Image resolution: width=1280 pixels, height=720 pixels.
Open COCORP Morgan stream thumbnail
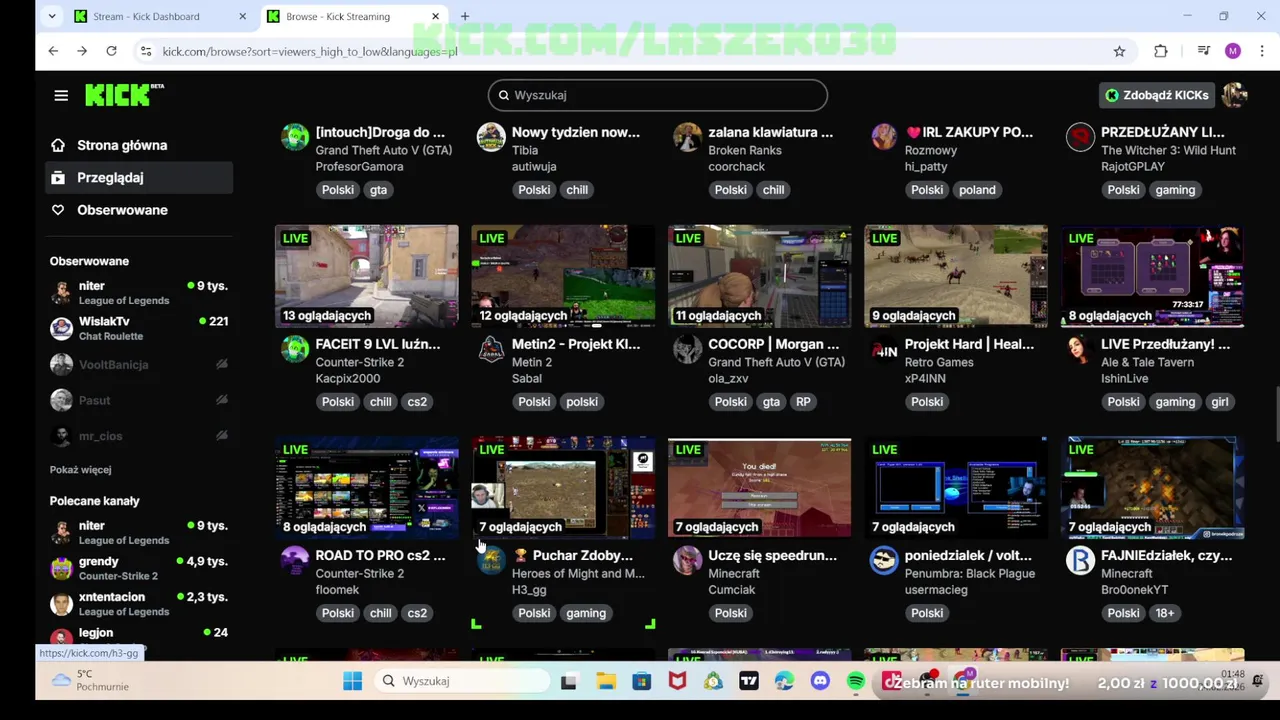[x=759, y=276]
